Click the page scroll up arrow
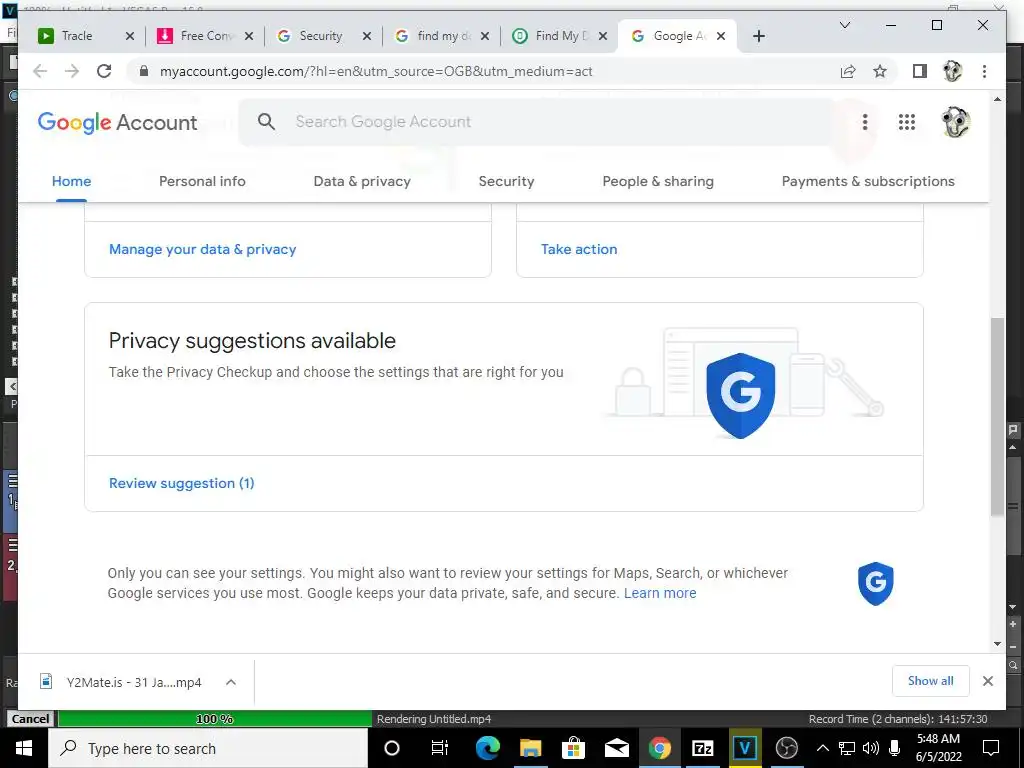Screen dimensions: 1024x768 (997, 99)
